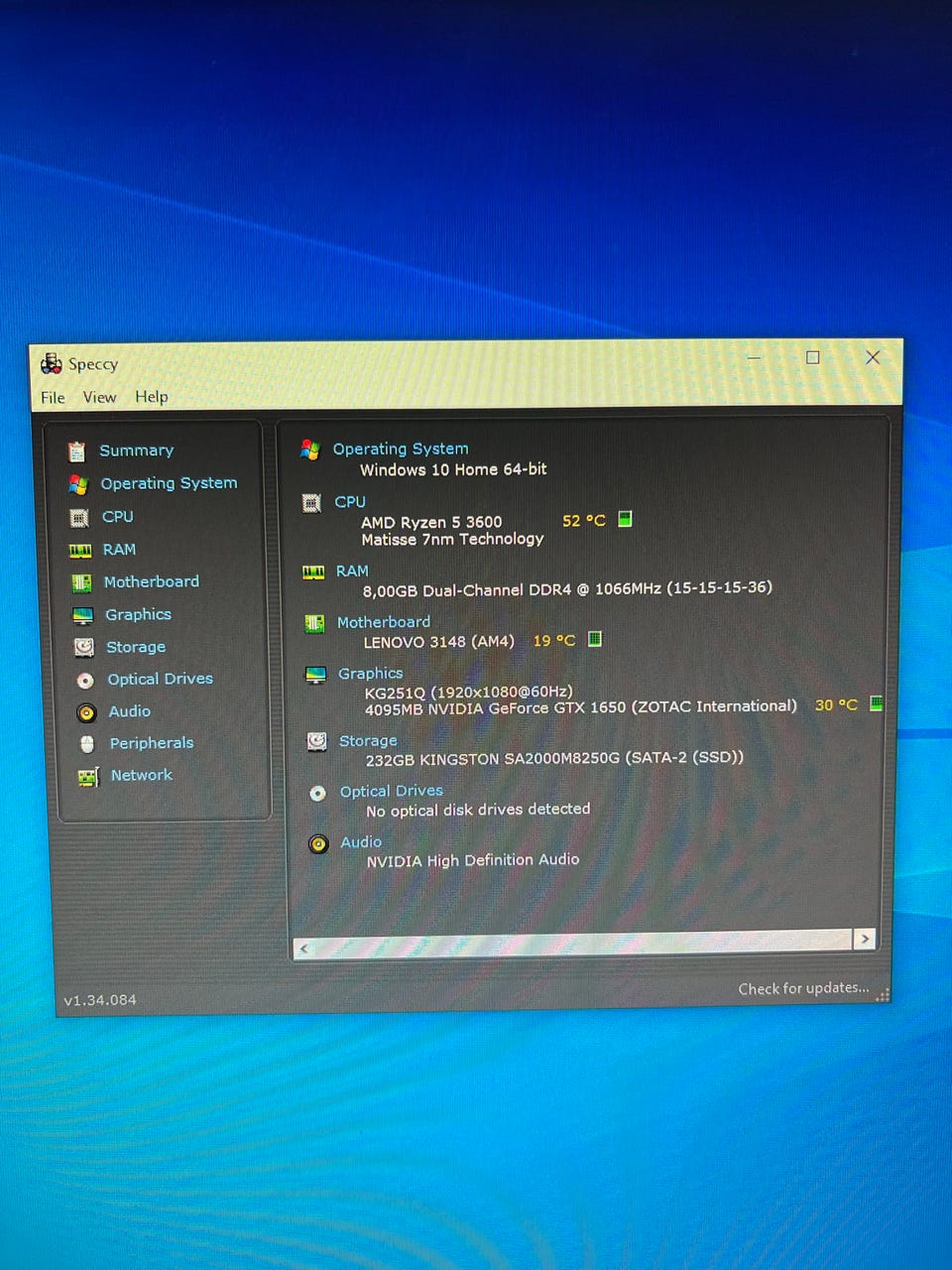Click the Summary clipboard icon in sidebar

point(76,451)
